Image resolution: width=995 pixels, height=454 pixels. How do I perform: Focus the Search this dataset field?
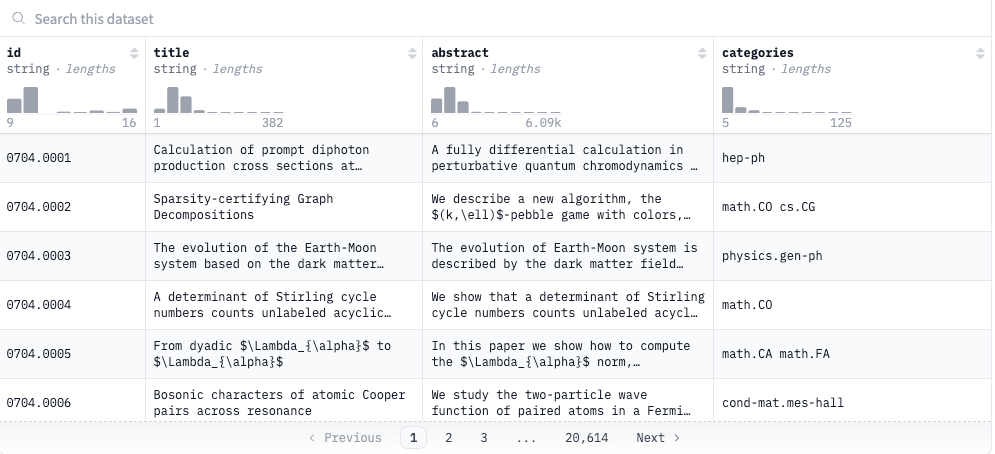pyautogui.click(x=495, y=18)
